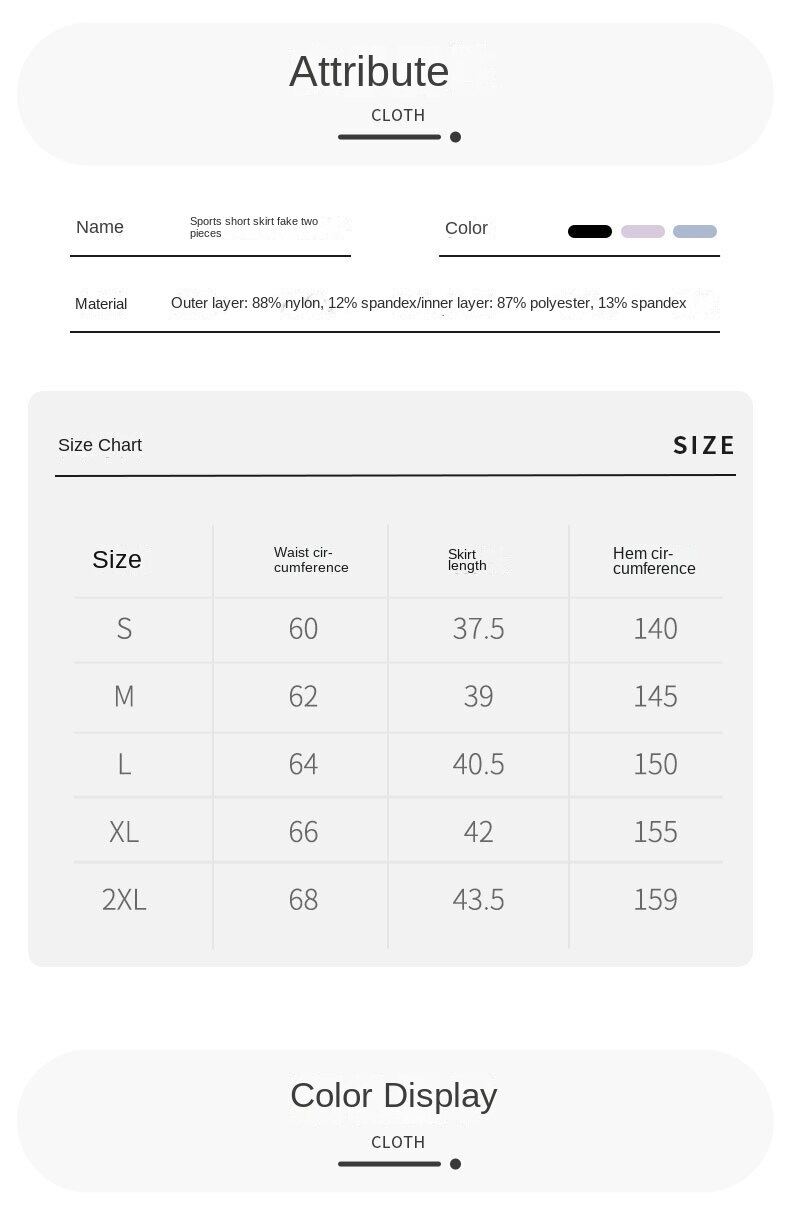Select the 2XL size row label

(124, 900)
